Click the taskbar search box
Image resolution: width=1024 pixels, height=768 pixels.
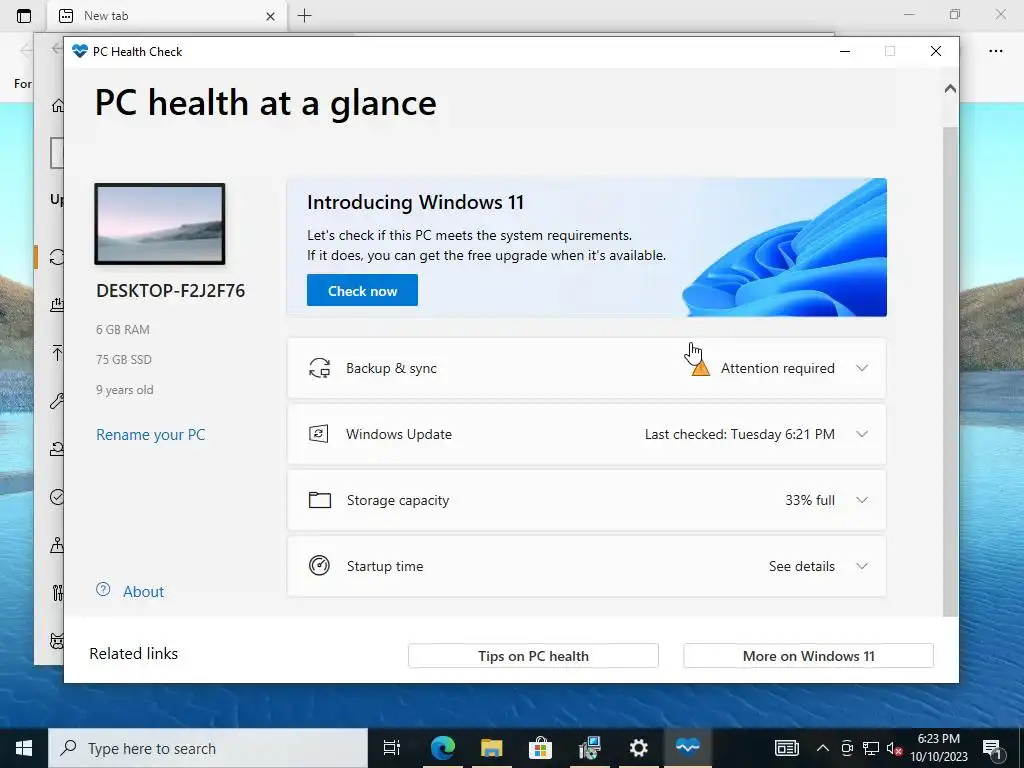(x=208, y=748)
